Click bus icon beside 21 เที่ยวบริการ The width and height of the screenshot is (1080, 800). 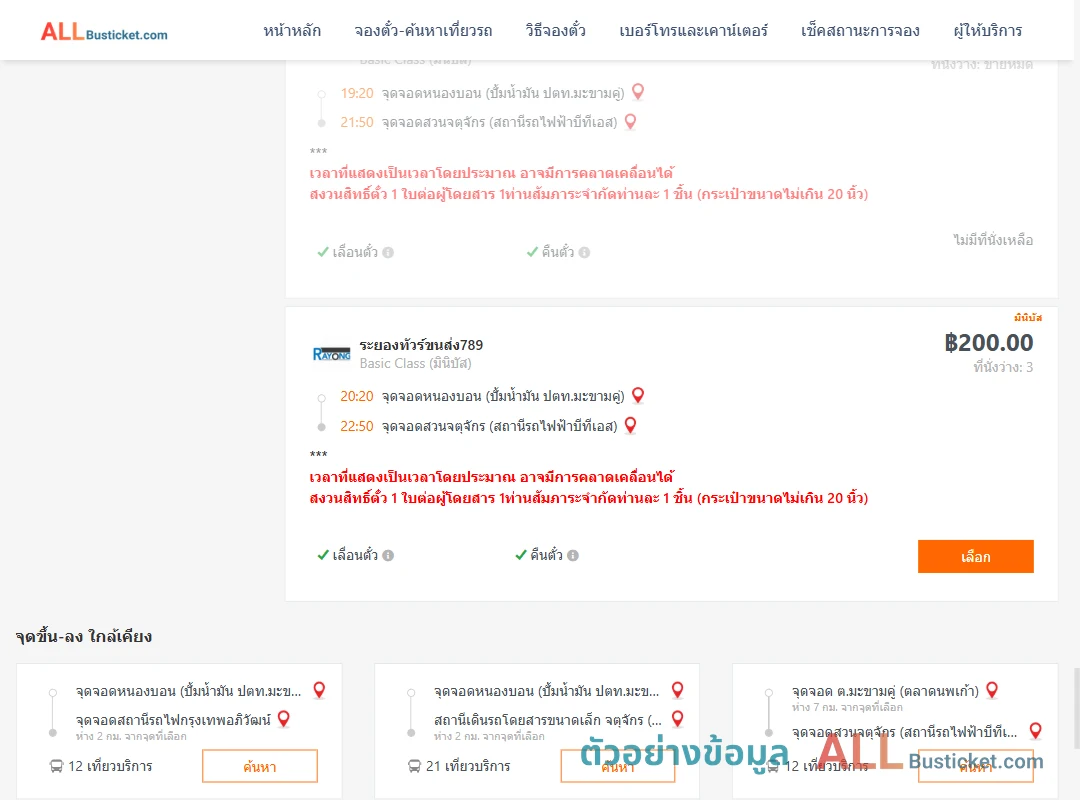click(414, 766)
